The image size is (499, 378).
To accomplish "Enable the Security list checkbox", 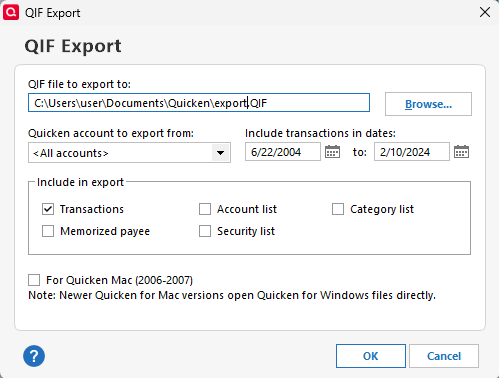I will pyautogui.click(x=205, y=231).
